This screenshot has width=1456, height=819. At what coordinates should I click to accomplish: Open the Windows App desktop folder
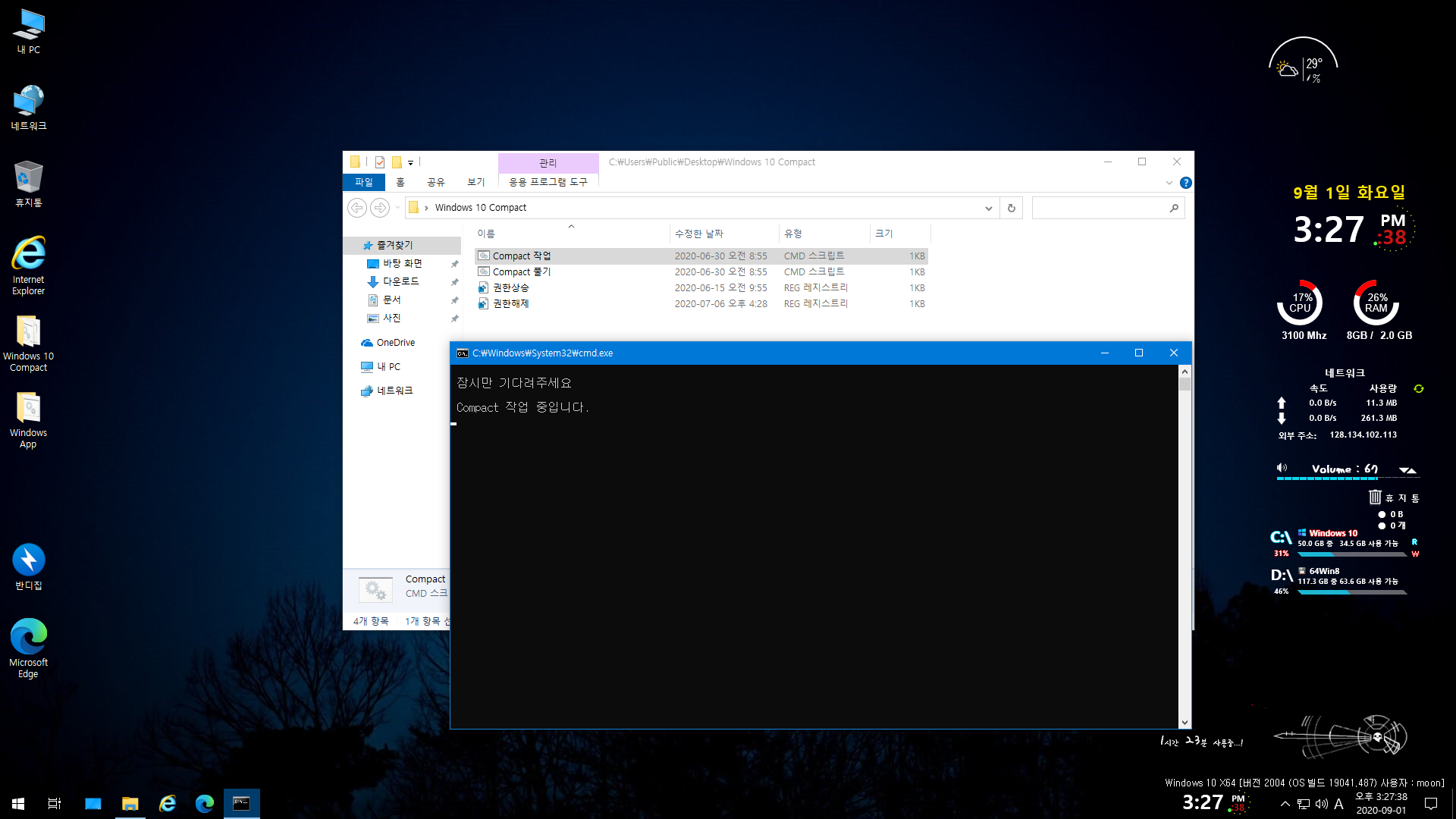29,420
